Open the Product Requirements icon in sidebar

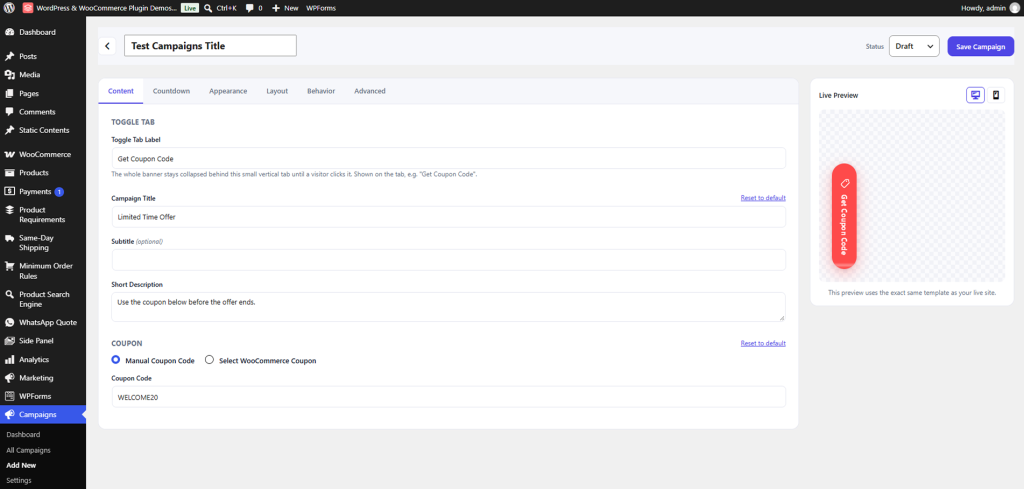click(x=10, y=210)
